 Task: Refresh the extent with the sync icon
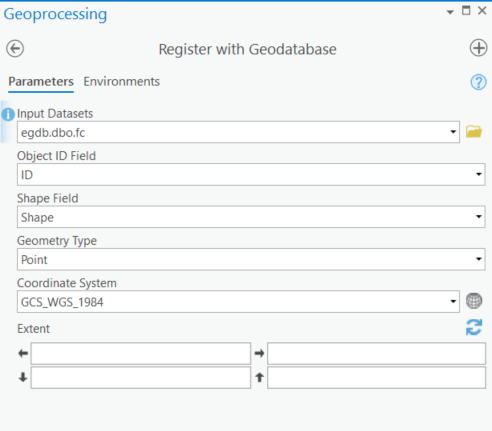(x=474, y=327)
